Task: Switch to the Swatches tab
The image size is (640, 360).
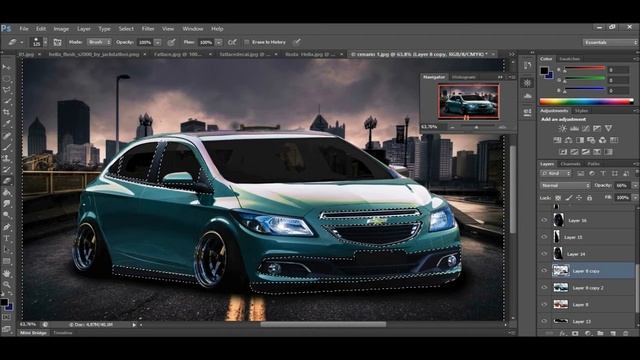Action: [x=569, y=59]
